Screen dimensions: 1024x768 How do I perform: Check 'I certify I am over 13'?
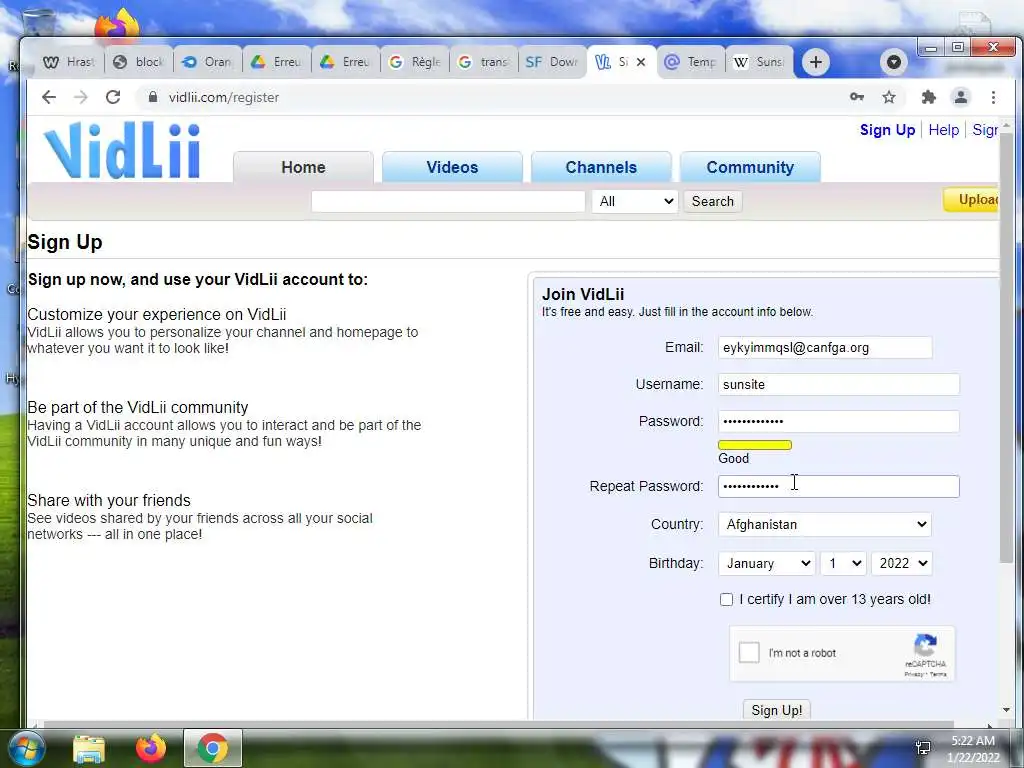coord(726,600)
